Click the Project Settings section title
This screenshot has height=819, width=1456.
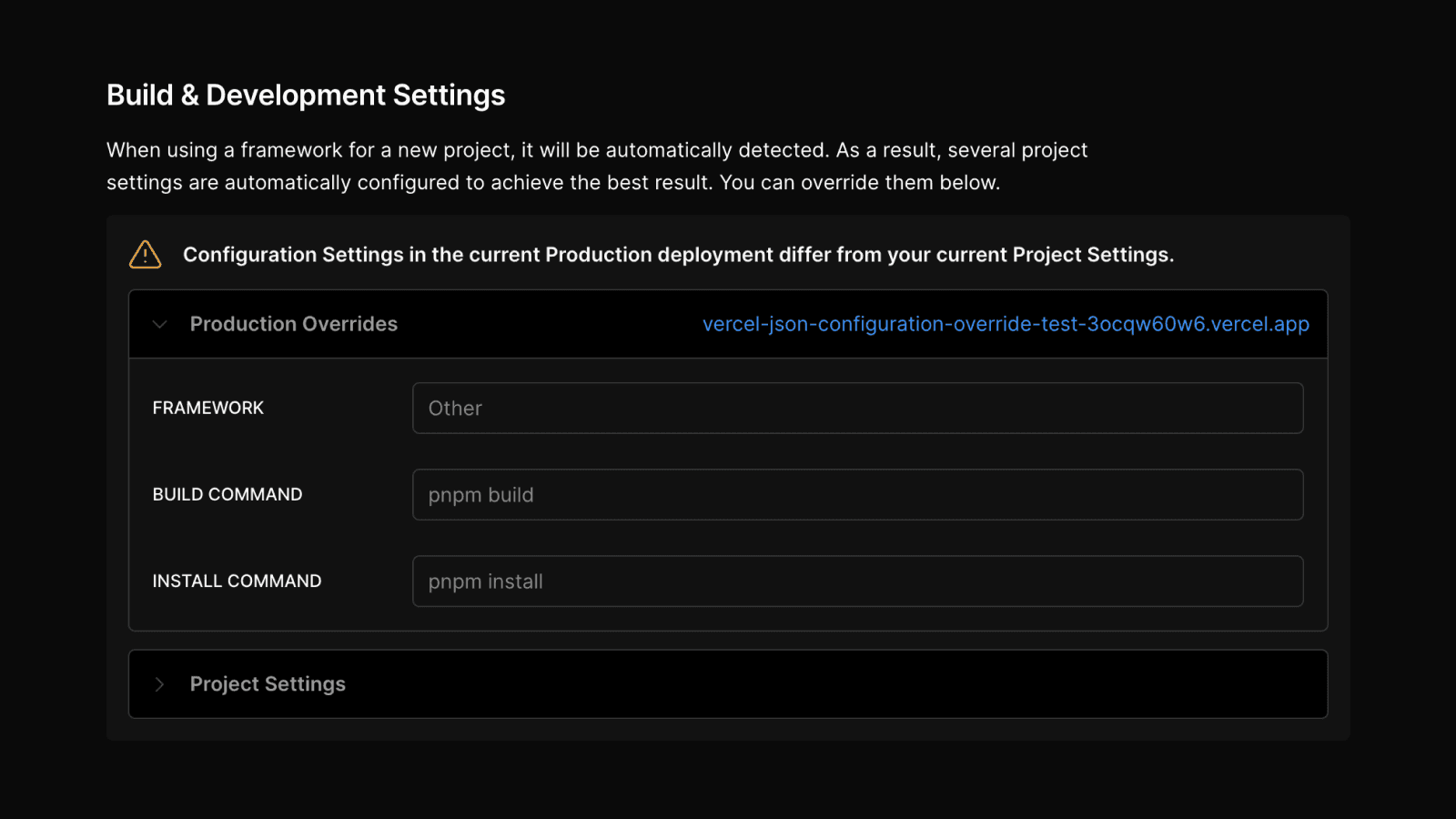pyautogui.click(x=268, y=684)
